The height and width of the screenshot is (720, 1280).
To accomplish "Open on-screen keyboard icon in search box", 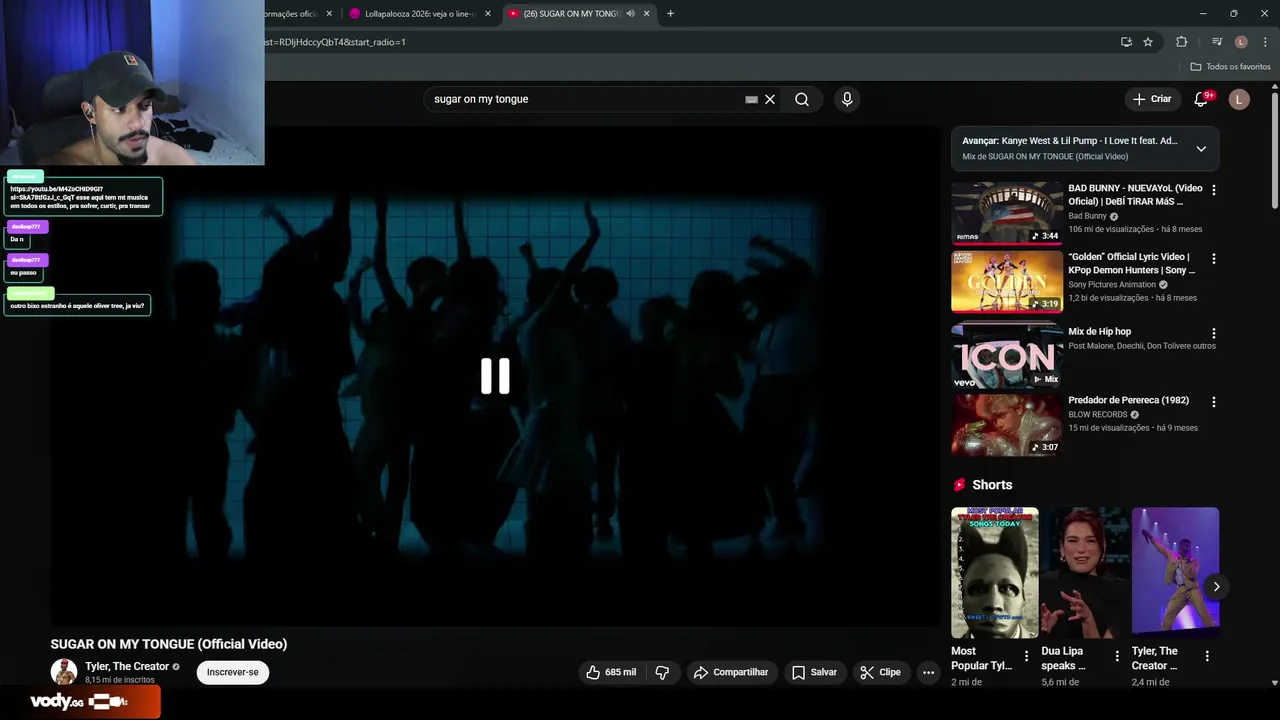I will click(x=751, y=99).
